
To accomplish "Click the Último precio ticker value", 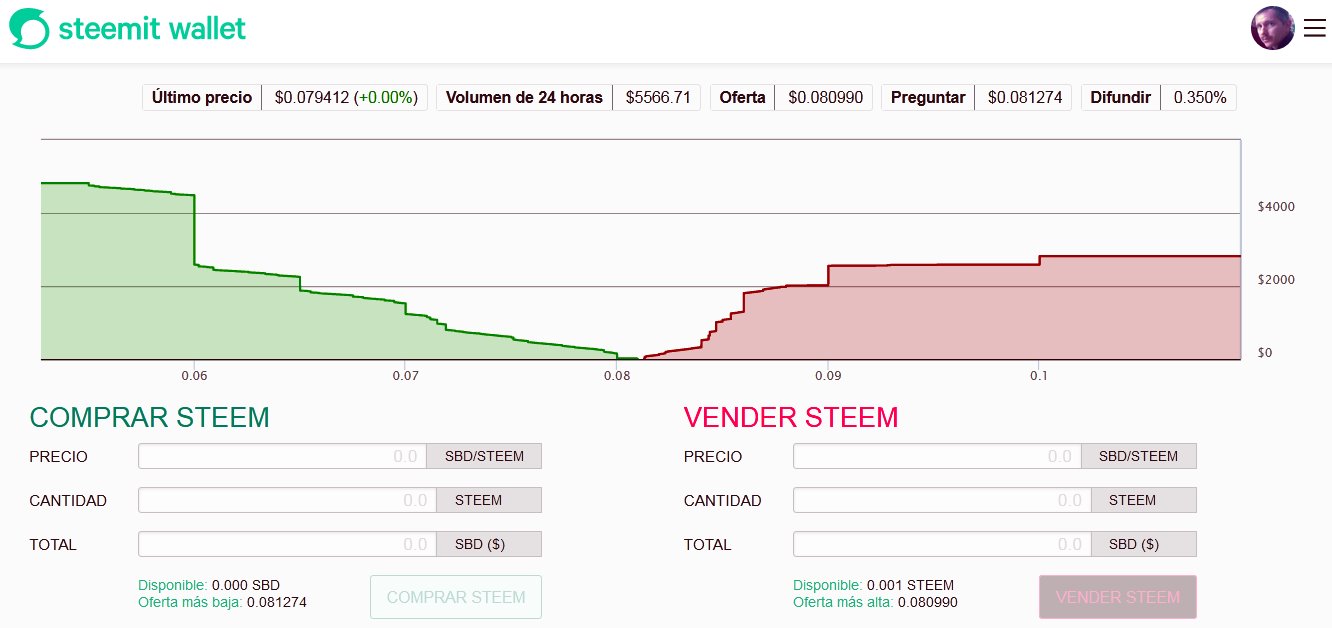I will coord(345,97).
